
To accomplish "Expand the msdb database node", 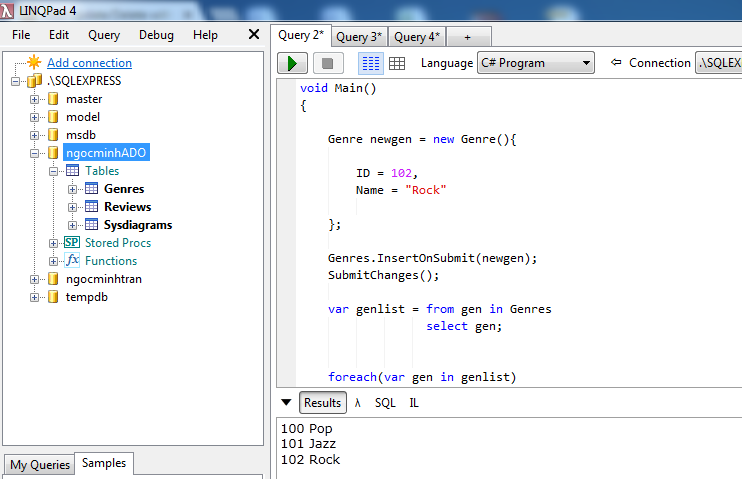I will tap(34, 135).
